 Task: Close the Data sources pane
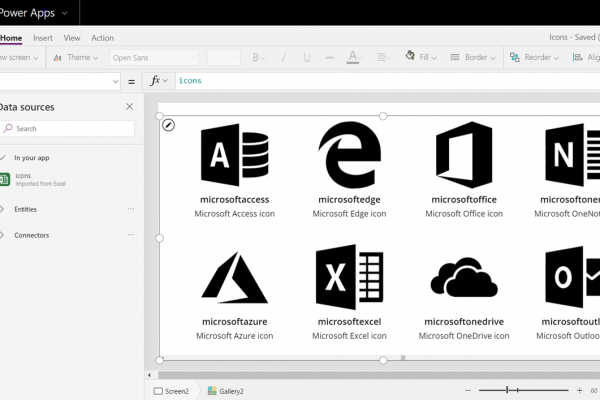click(x=130, y=106)
